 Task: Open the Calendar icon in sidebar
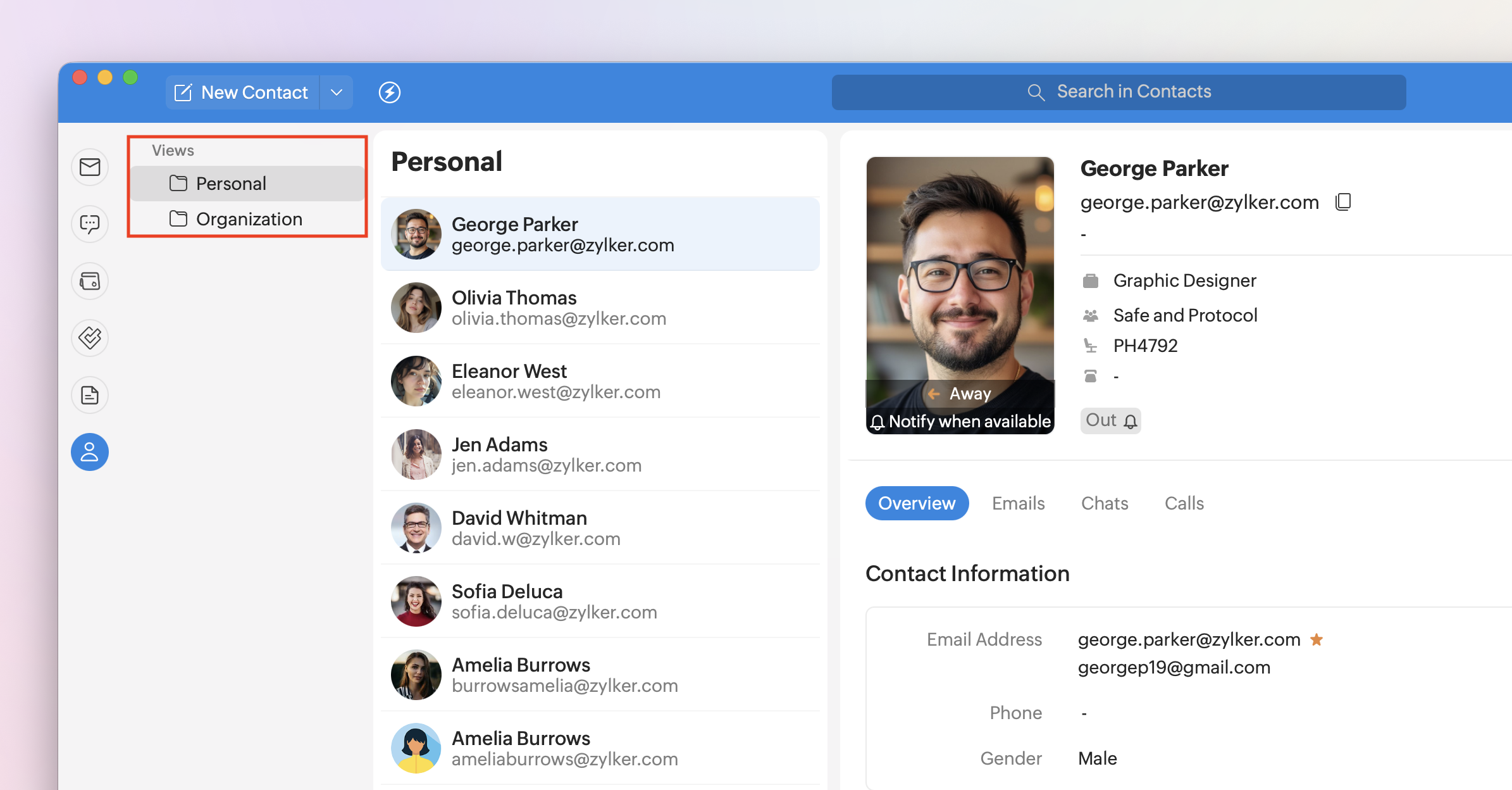pos(90,281)
